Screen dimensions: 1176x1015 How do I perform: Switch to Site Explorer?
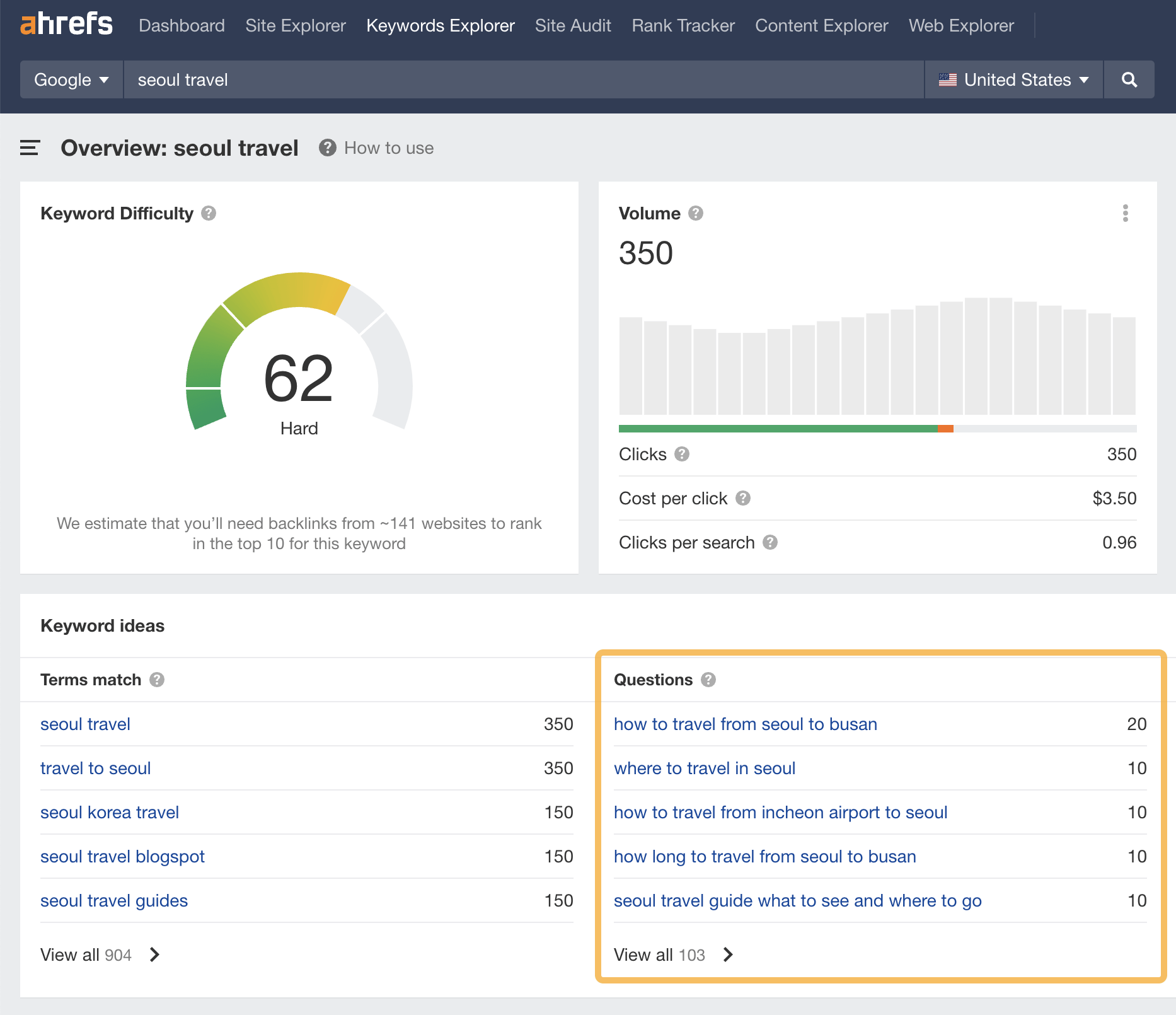point(295,25)
